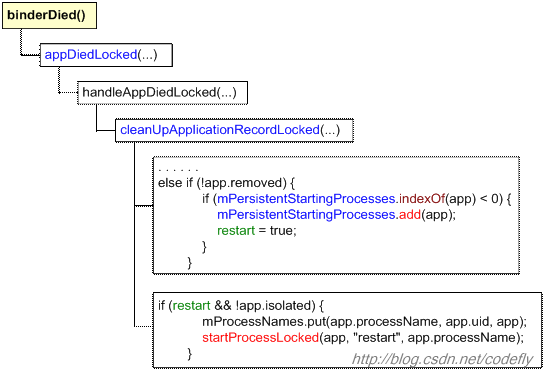This screenshot has height=370, width=544.
Task: Click the dotted ellipsis line atop code box
Action: point(178,170)
